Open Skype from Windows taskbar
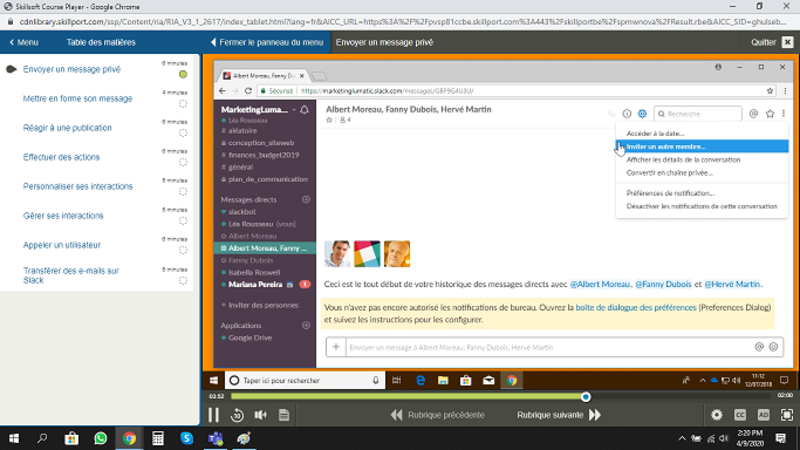This screenshot has height=450, width=800. coord(187,438)
